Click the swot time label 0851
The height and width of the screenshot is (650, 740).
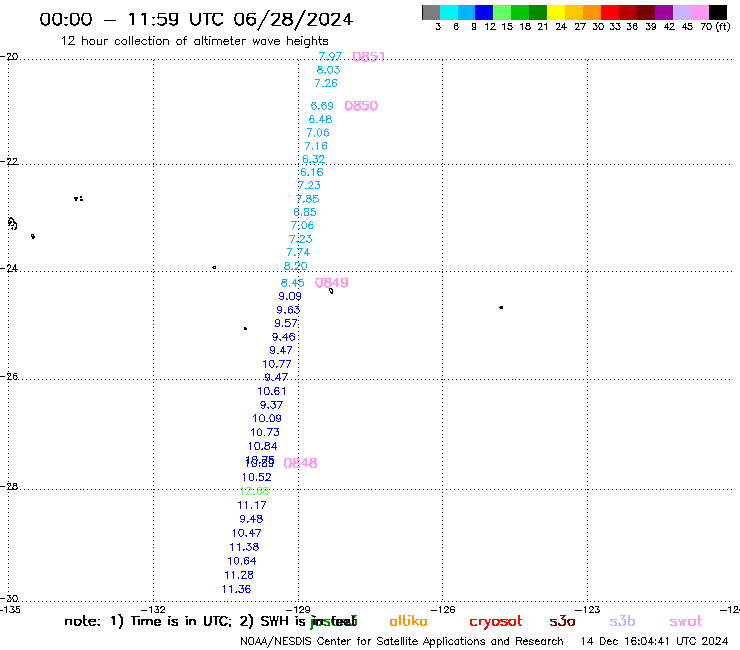[369, 57]
